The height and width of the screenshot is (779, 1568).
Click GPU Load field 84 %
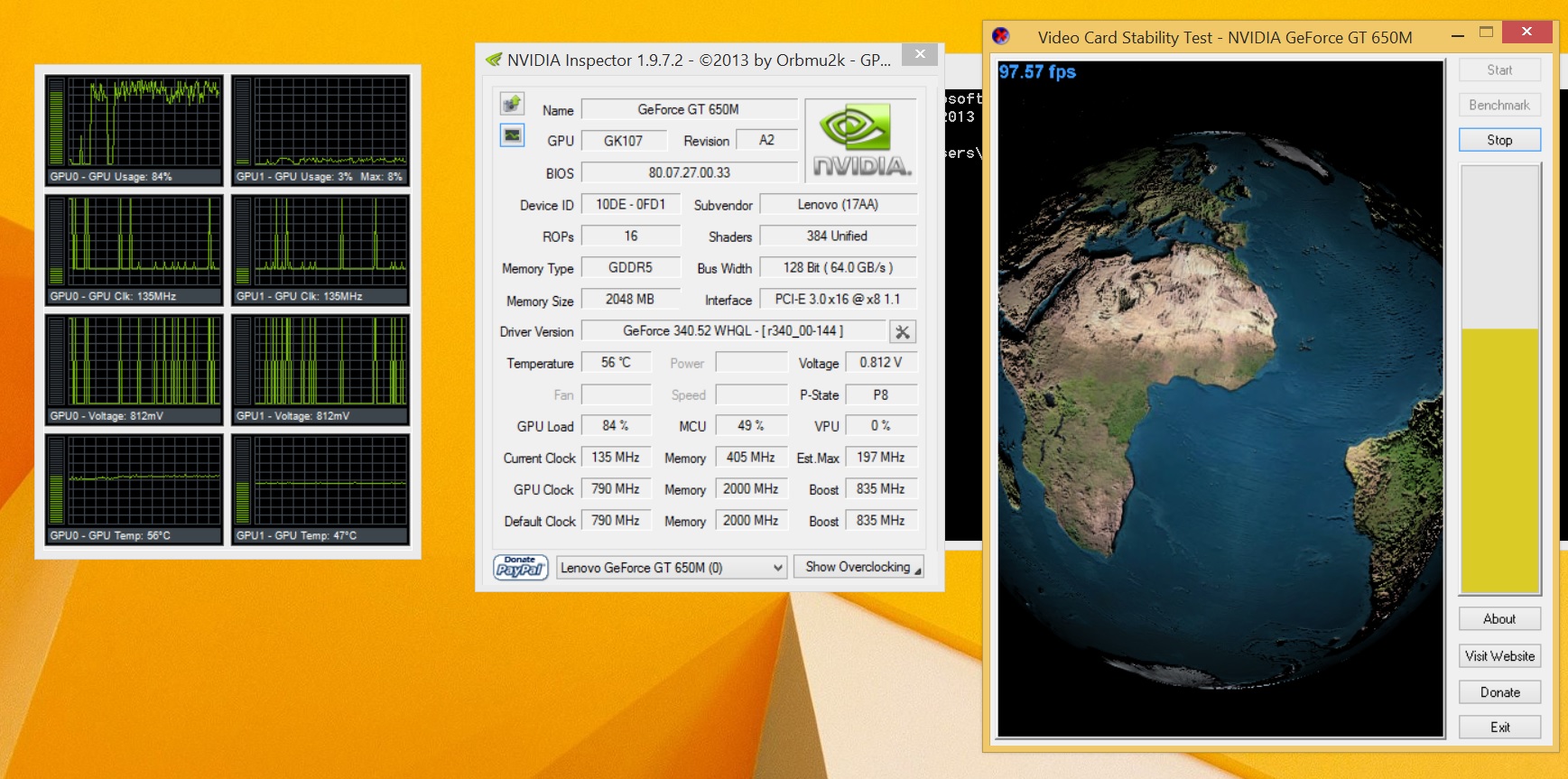pos(617,426)
